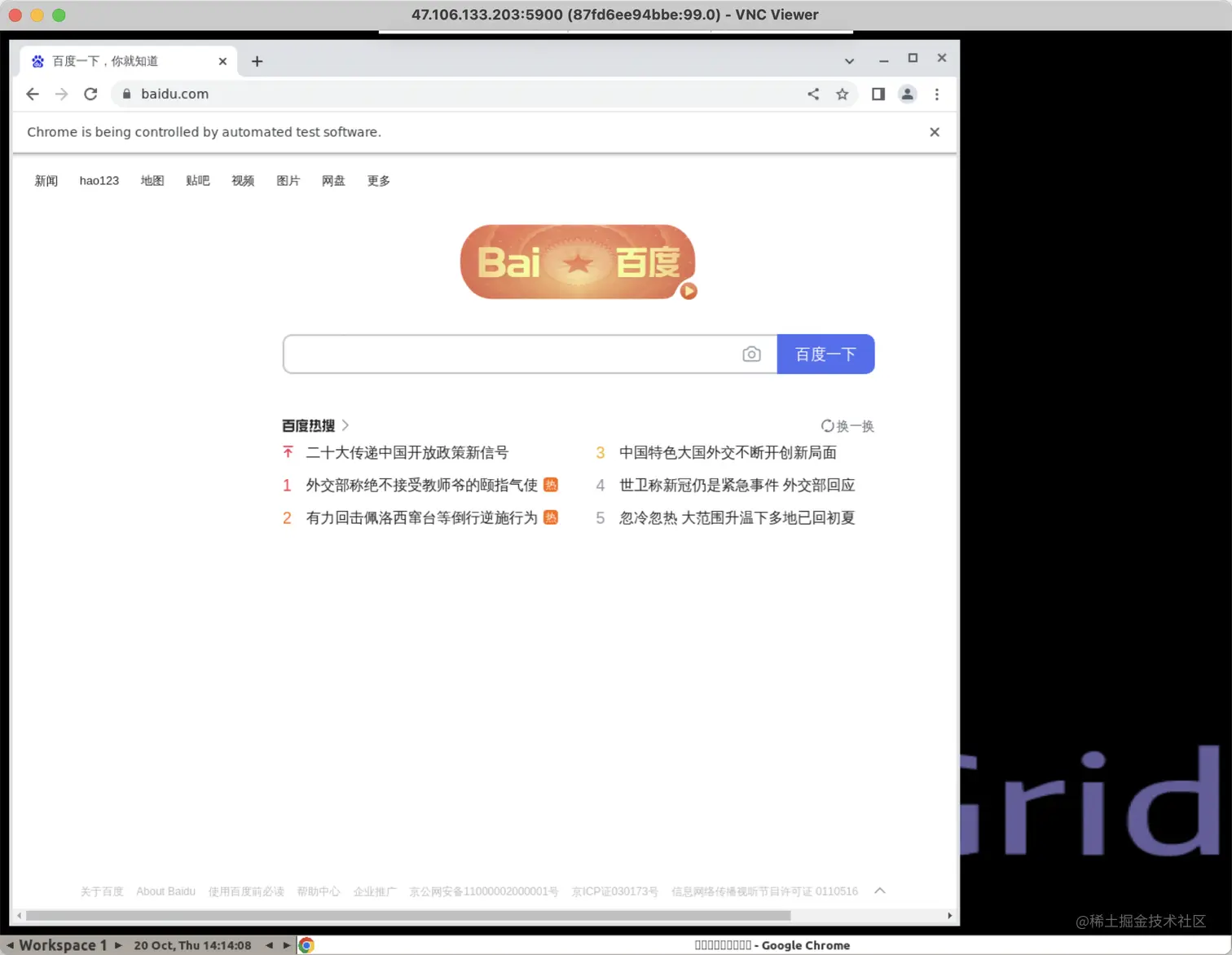Open the Chrome profile avatar
The height and width of the screenshot is (955, 1232).
coord(907,94)
